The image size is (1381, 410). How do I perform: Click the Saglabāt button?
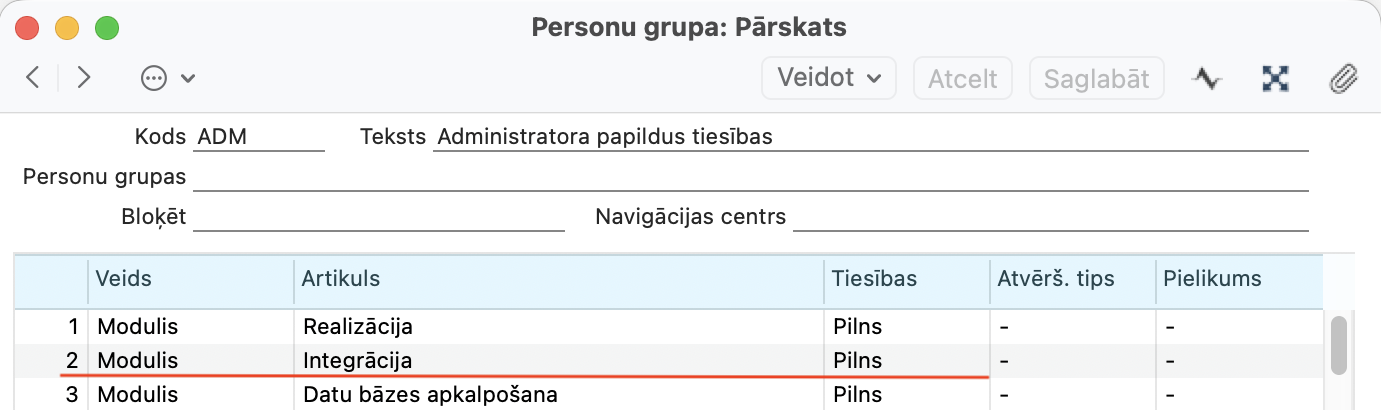pyautogui.click(x=1096, y=78)
